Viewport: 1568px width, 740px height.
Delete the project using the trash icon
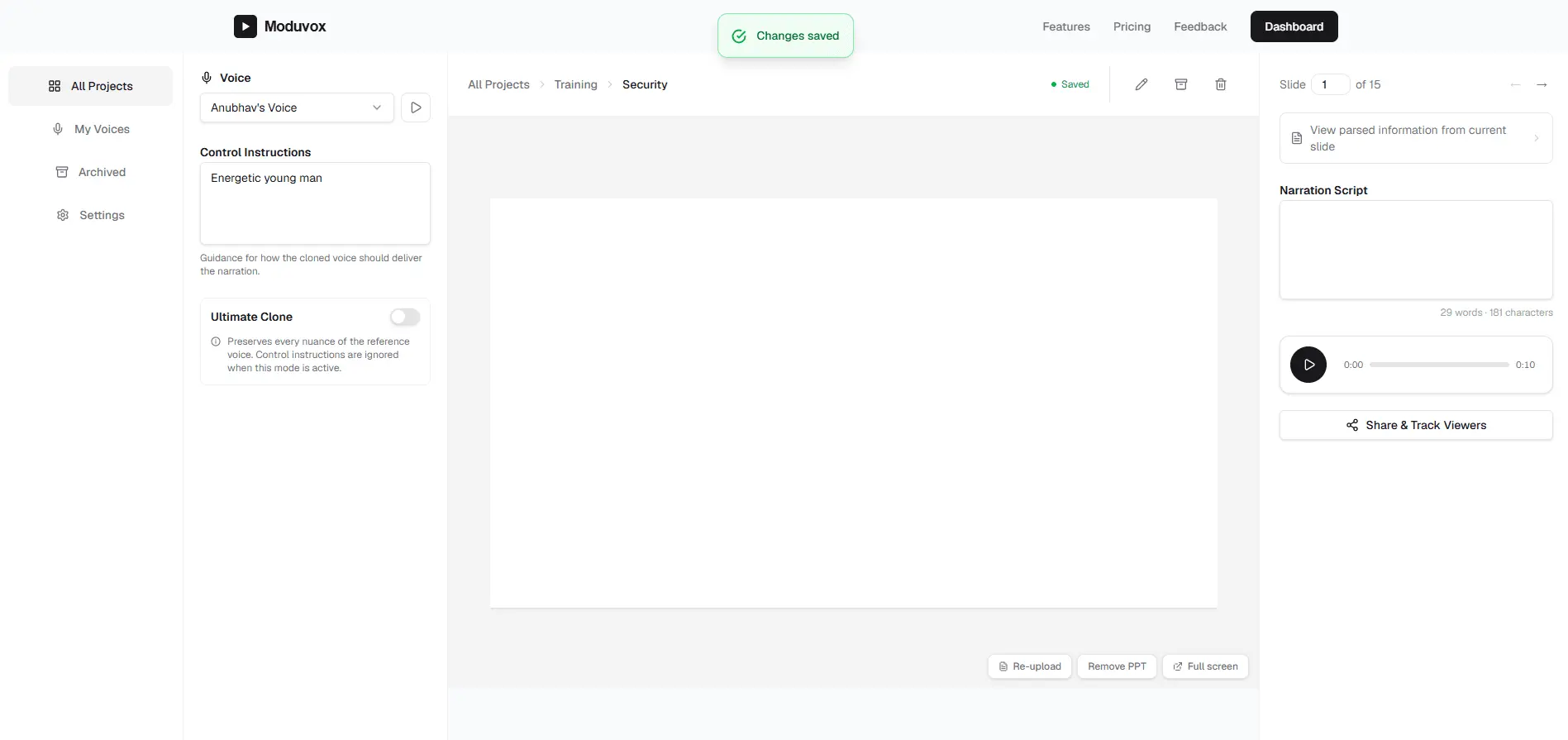(1221, 84)
